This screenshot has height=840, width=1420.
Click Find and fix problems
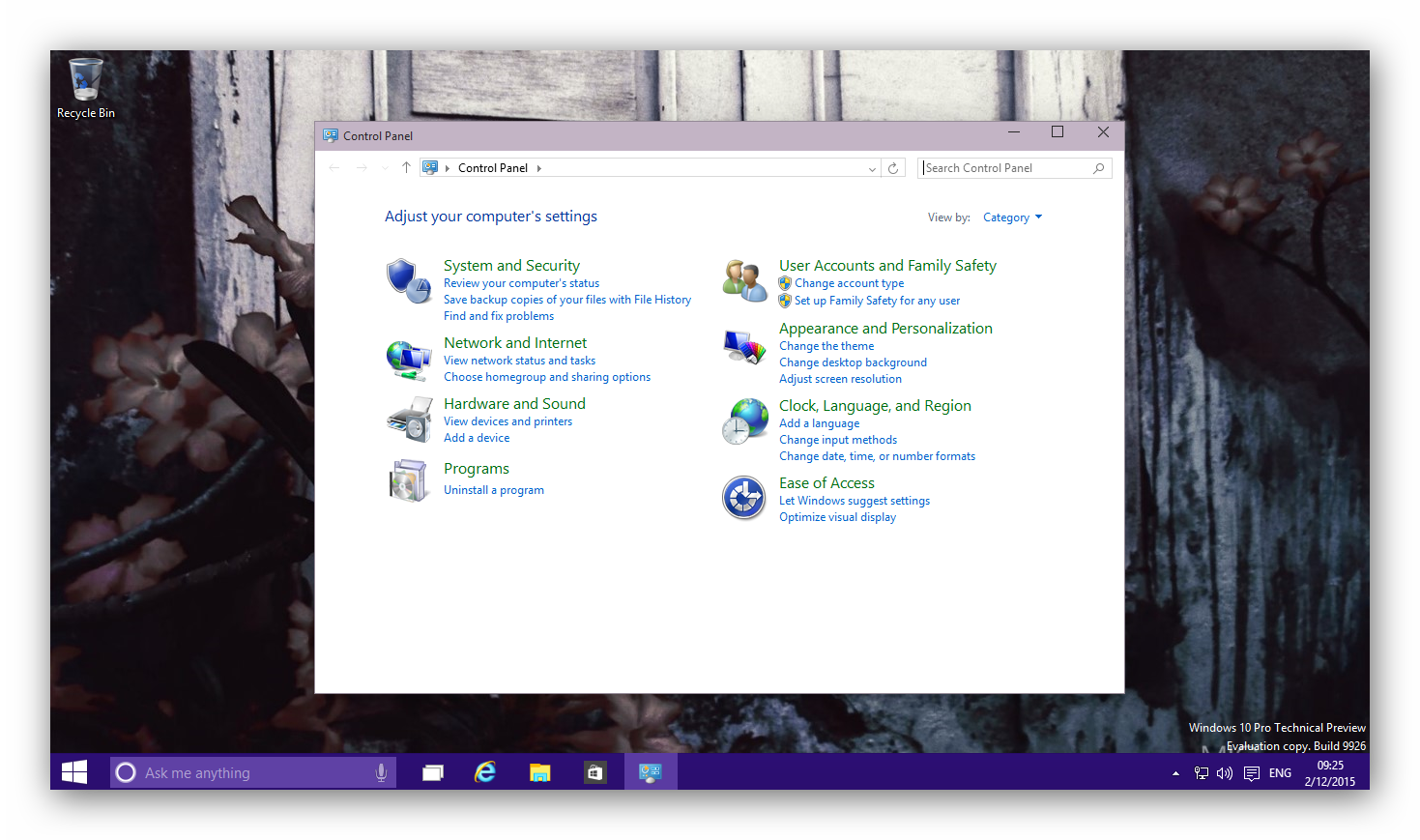499,316
